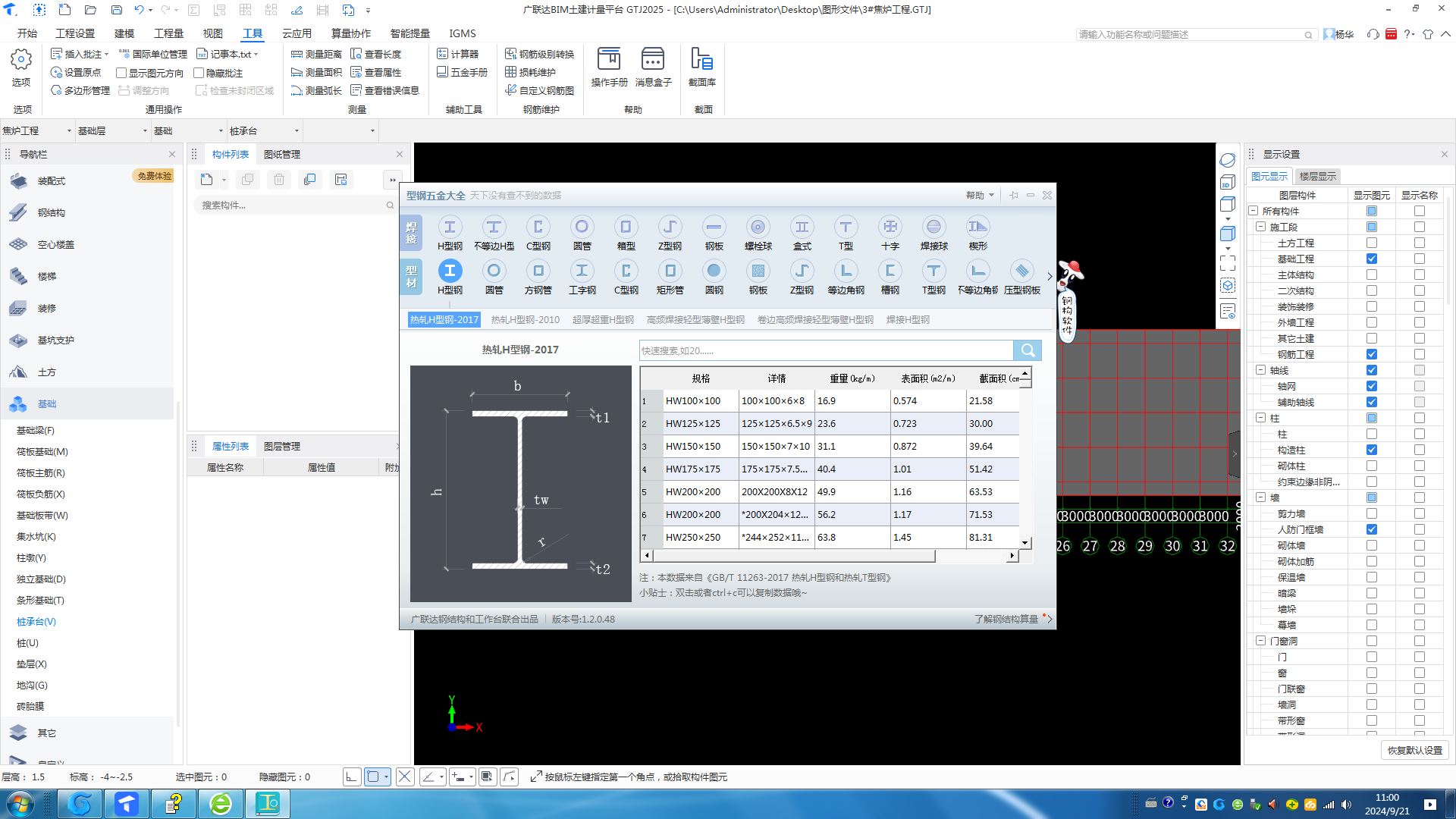Toggle 显示图元 checkbox for 剪力墙
Screen dimensions: 1456x819
click(1371, 513)
